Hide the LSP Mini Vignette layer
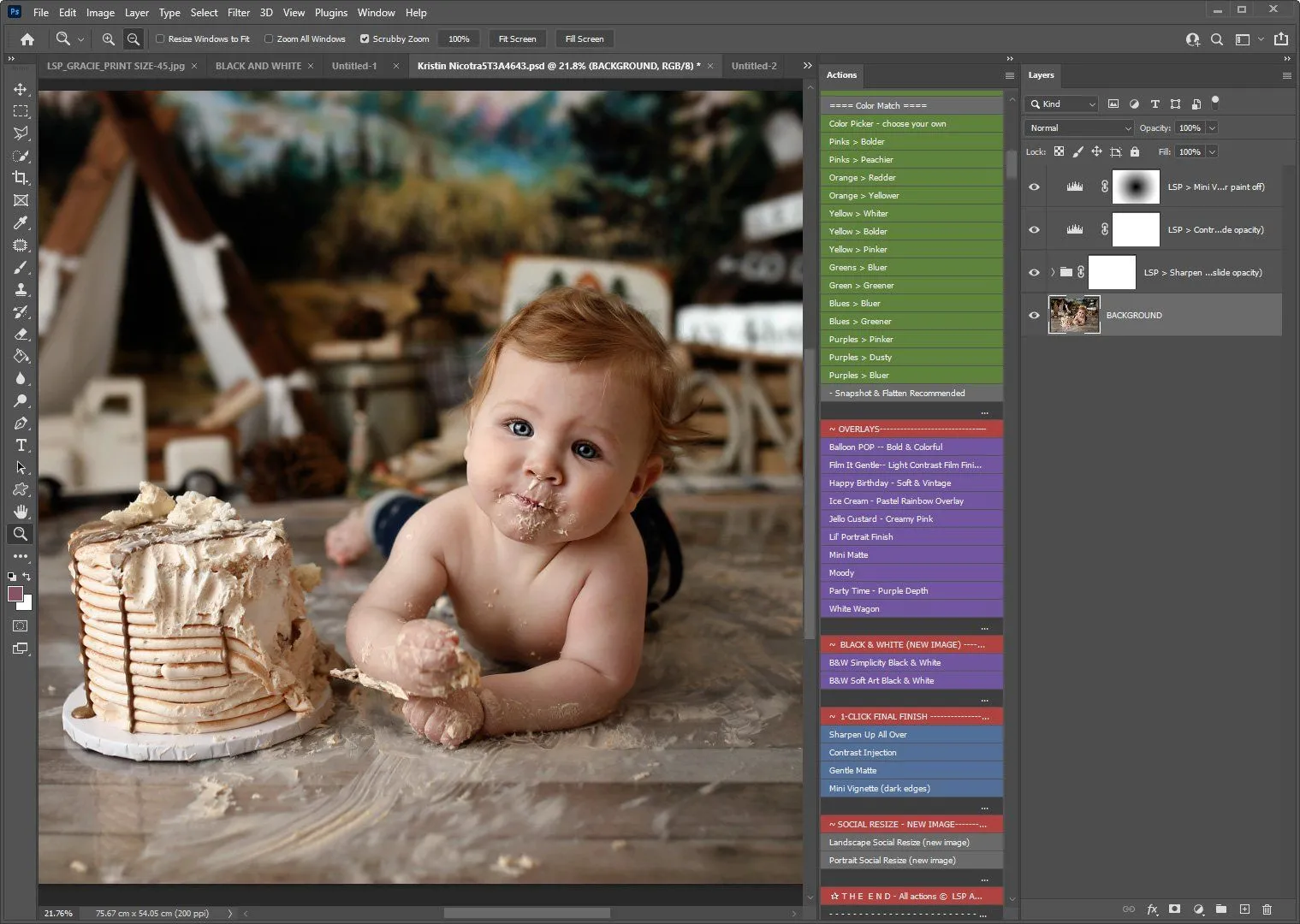The image size is (1300, 924). pos(1034,187)
